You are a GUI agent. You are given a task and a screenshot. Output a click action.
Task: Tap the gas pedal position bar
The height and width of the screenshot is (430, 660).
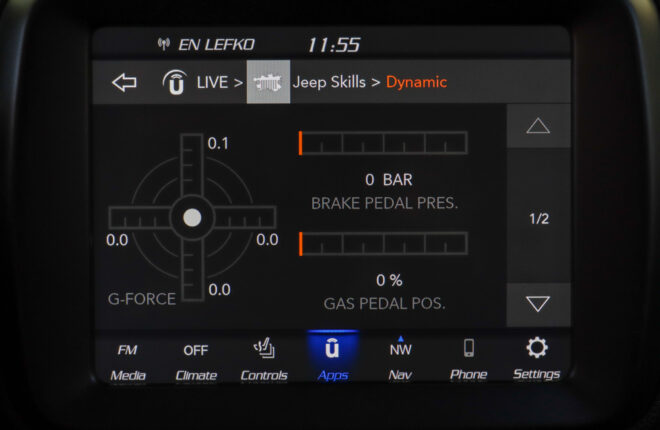[x=383, y=243]
